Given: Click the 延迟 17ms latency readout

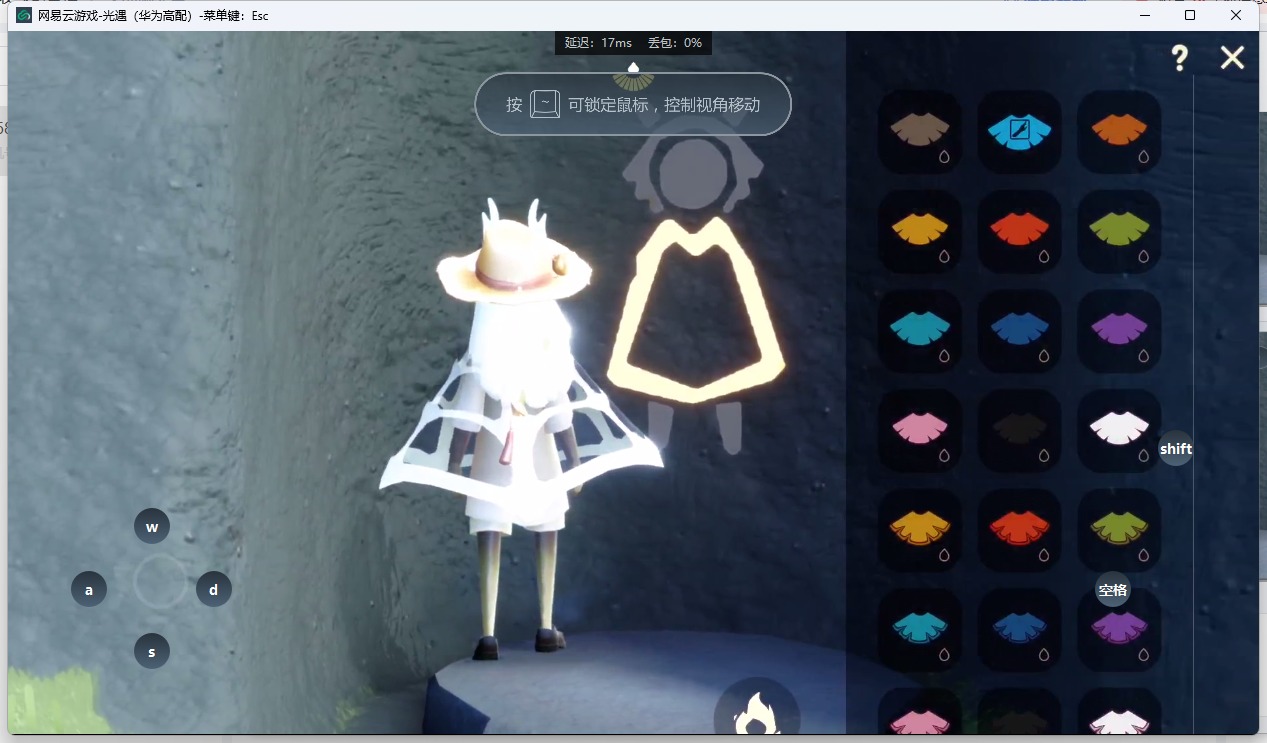Looking at the screenshot, I should (598, 43).
